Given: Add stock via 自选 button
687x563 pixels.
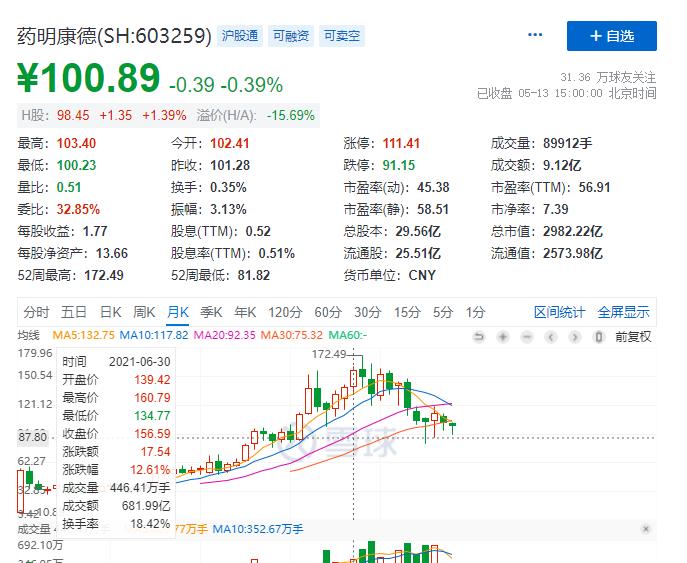Looking at the screenshot, I should click(611, 36).
